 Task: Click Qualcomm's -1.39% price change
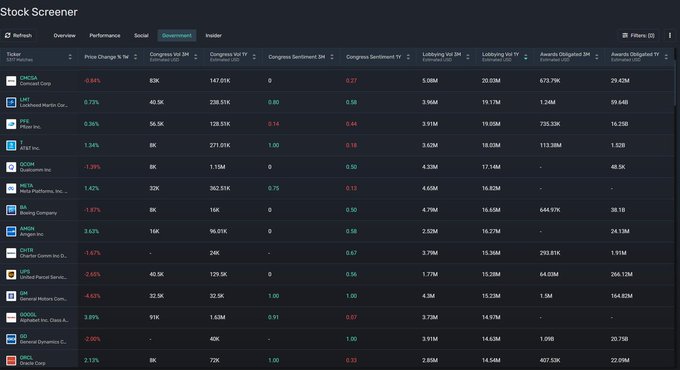tap(92, 167)
